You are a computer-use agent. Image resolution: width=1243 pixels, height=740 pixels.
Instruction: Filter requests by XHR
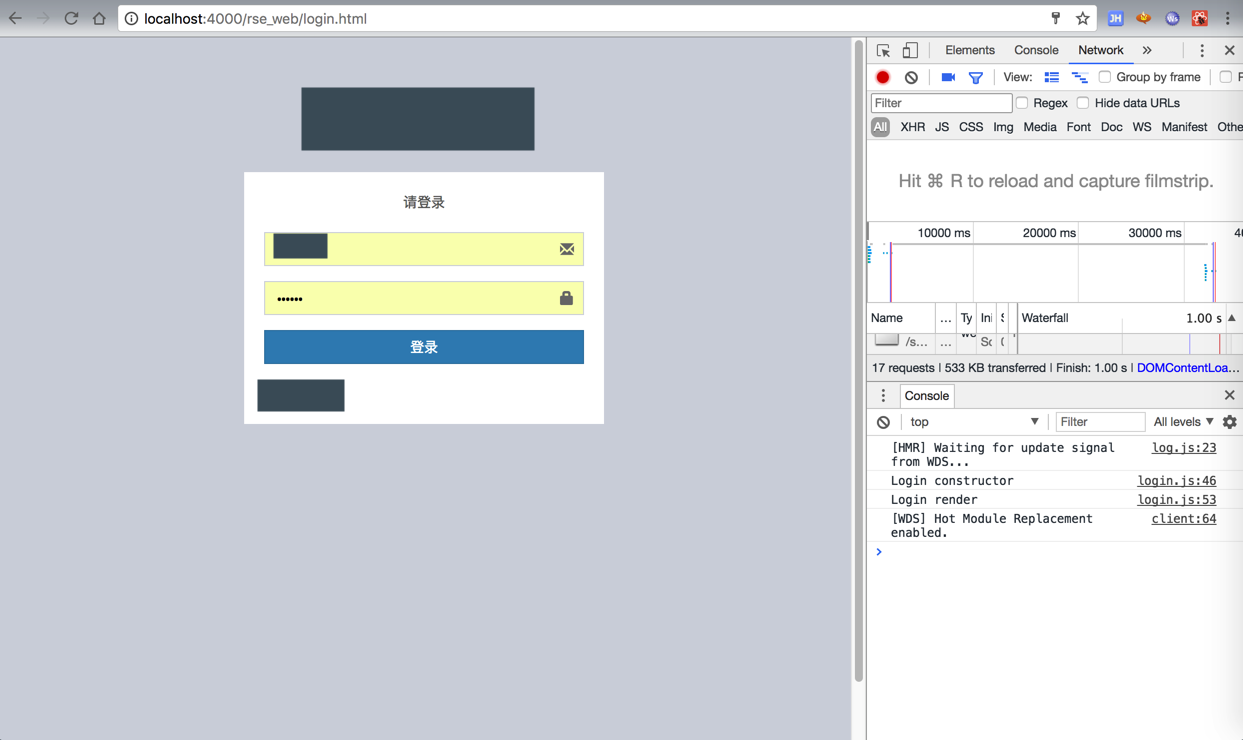[912, 127]
